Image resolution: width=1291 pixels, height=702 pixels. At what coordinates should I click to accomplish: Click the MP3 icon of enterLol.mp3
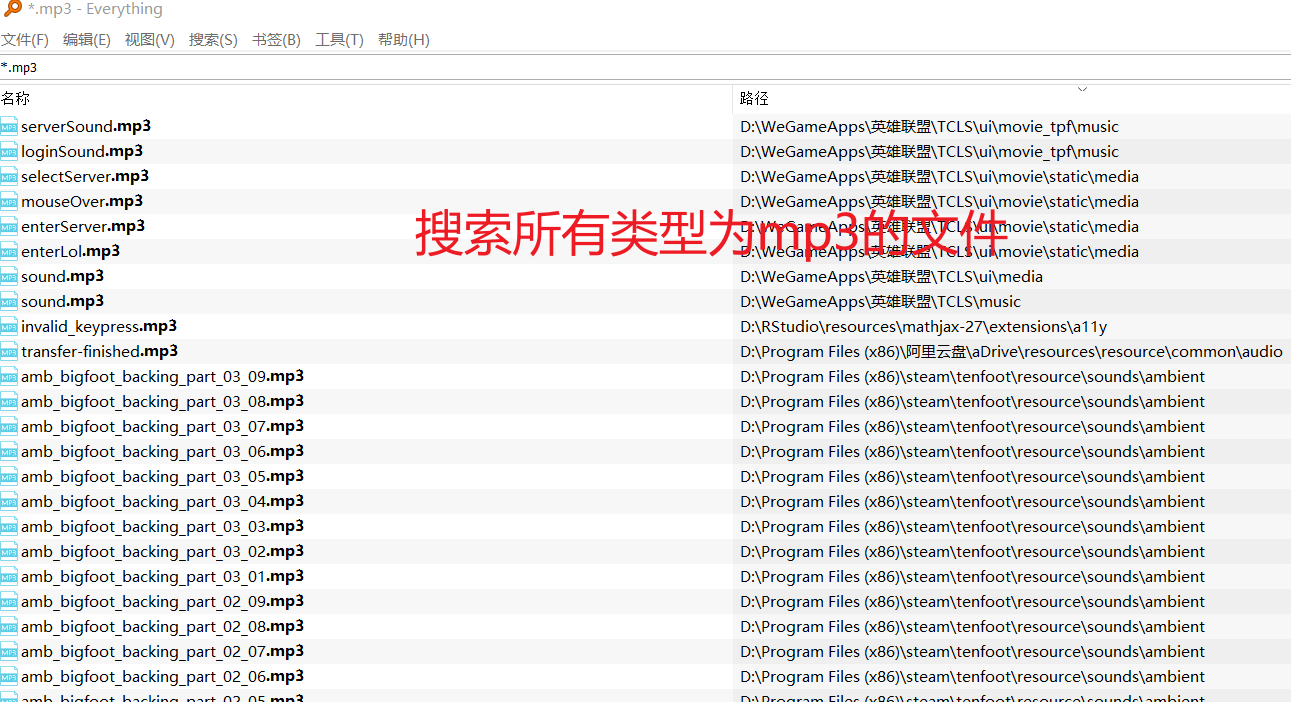click(x=9, y=251)
